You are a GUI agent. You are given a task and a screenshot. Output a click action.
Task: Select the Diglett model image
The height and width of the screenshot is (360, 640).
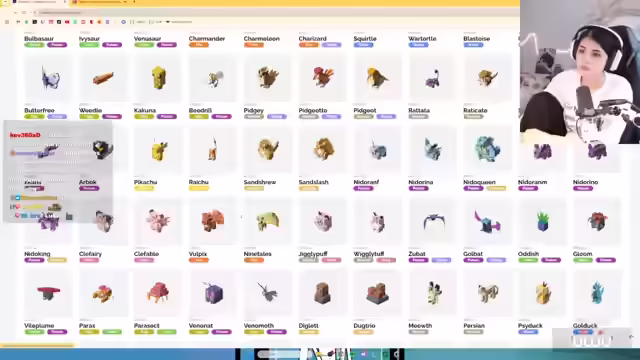pyautogui.click(x=322, y=293)
